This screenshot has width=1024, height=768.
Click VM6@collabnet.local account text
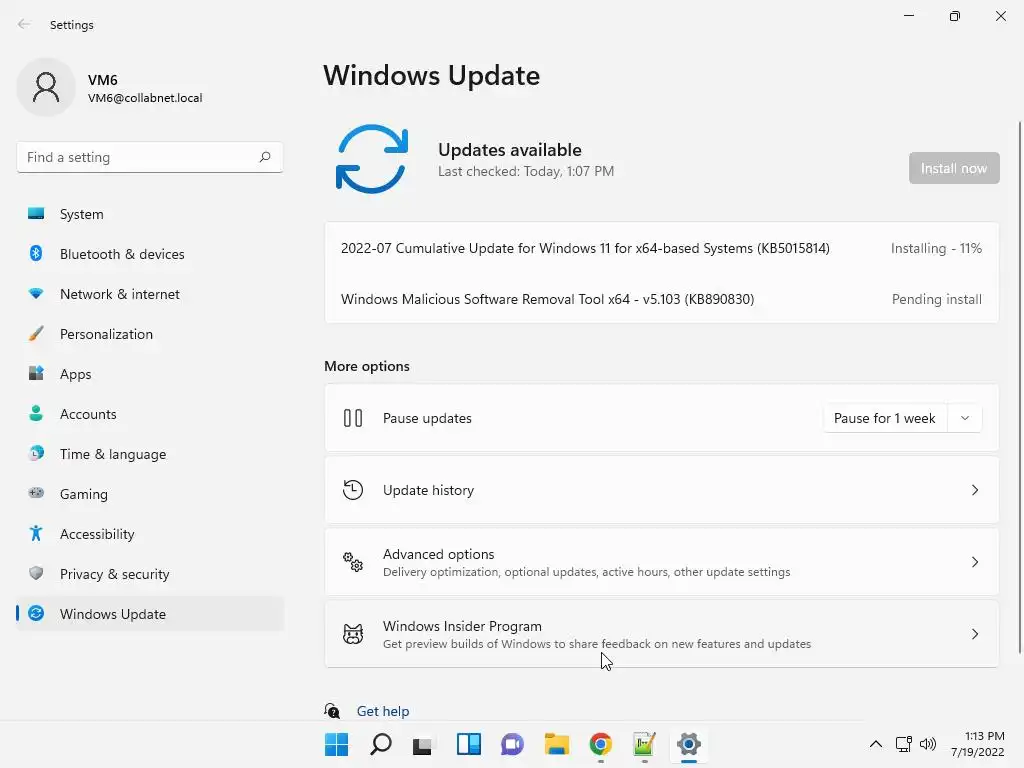145,98
